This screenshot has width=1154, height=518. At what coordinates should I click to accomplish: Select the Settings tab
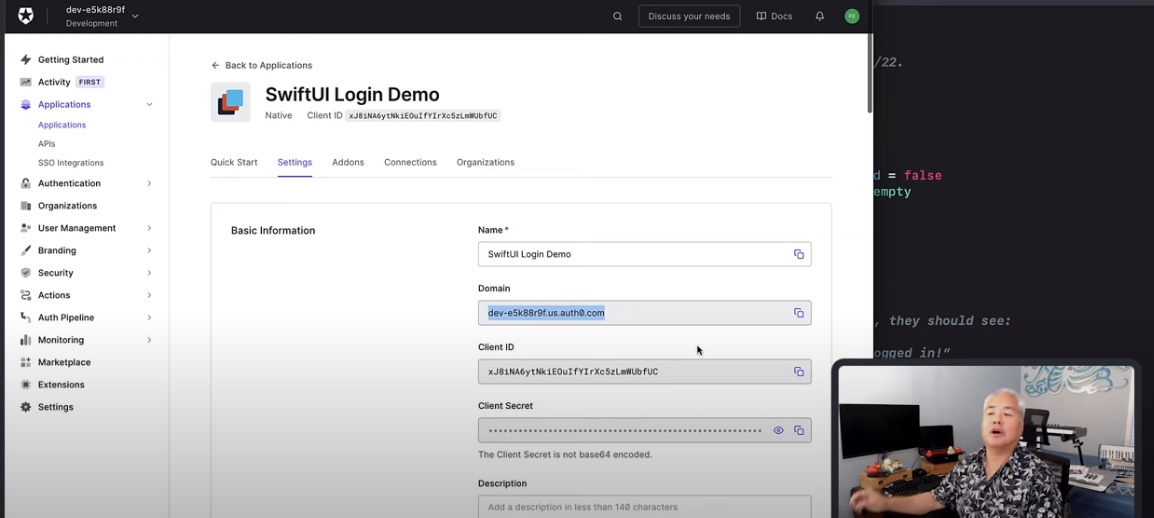pyautogui.click(x=294, y=162)
